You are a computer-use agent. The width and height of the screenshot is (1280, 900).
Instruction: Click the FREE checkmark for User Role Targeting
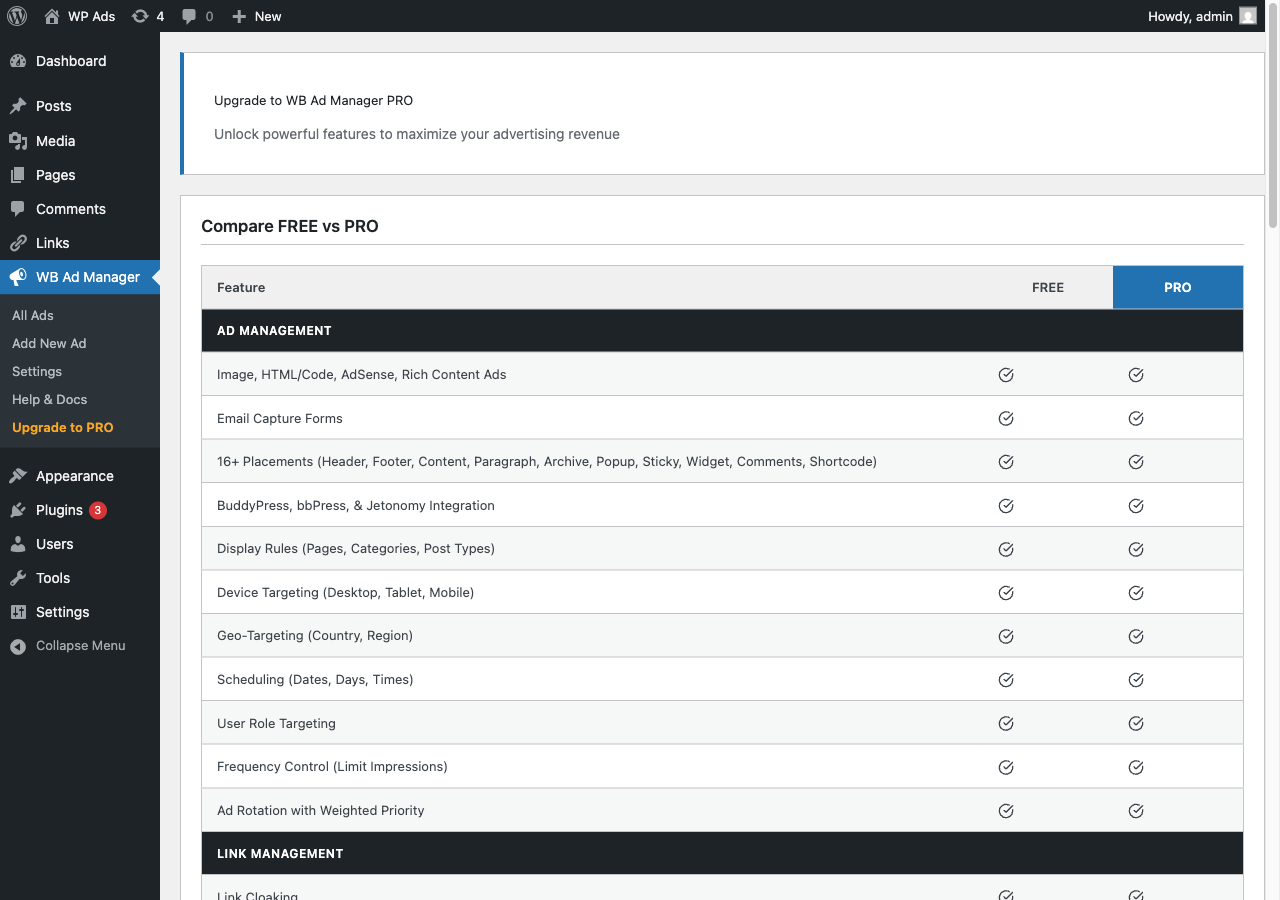pyautogui.click(x=1006, y=723)
